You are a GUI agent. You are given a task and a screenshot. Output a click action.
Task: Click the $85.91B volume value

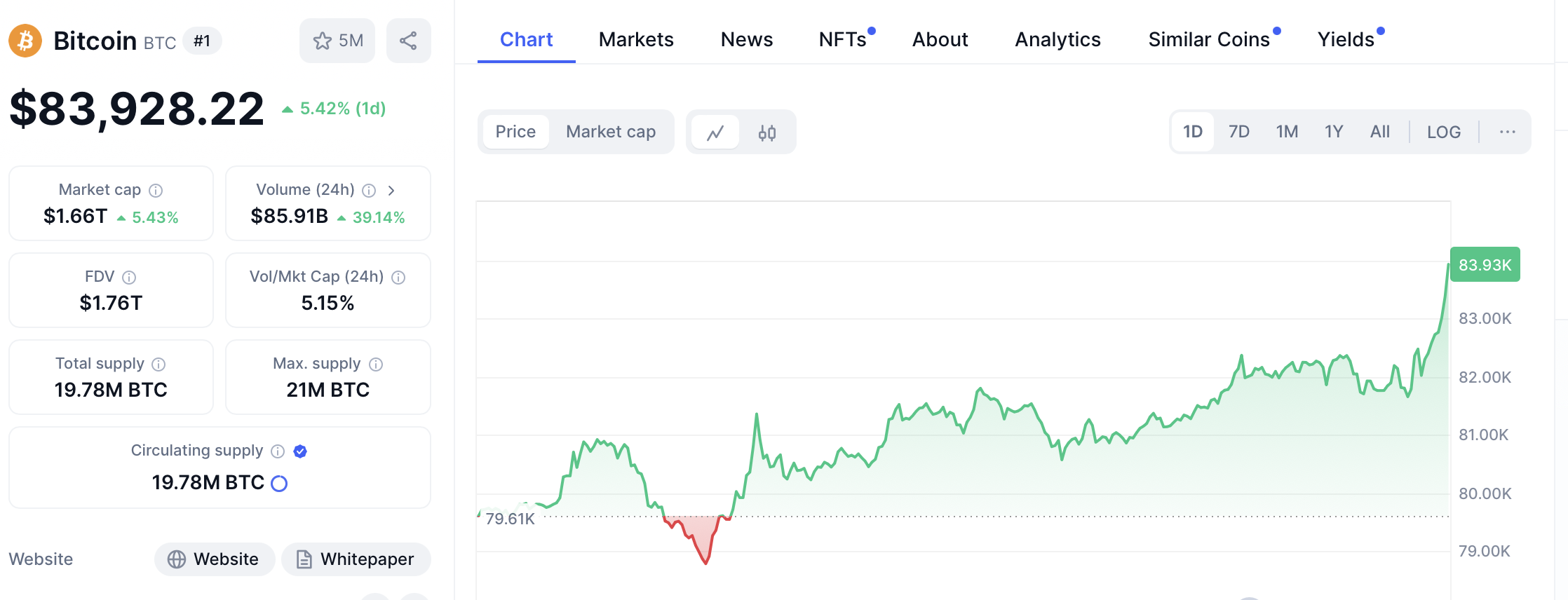[290, 217]
